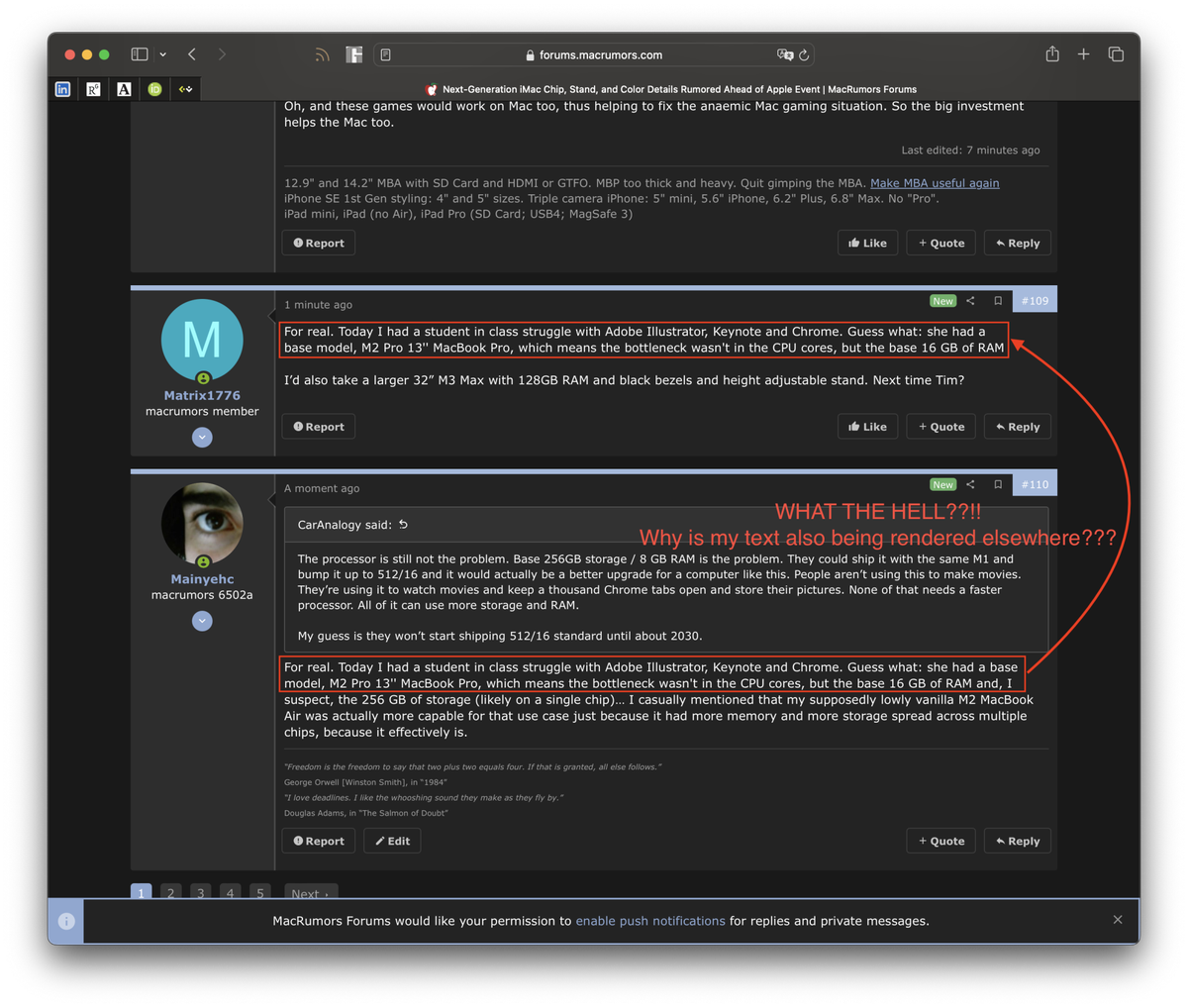Image resolution: width=1188 pixels, height=1008 pixels.
Task: Select current page 1 in pagination
Action: 141,892
